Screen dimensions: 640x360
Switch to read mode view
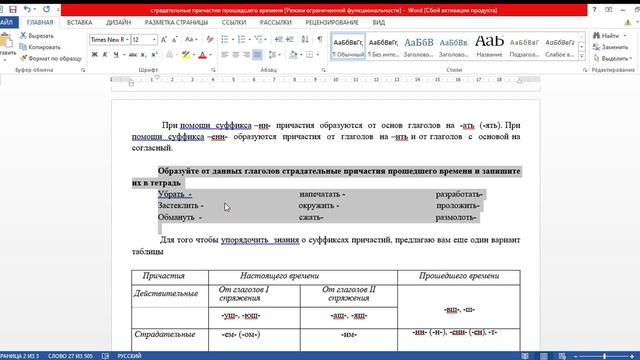click(525, 356)
